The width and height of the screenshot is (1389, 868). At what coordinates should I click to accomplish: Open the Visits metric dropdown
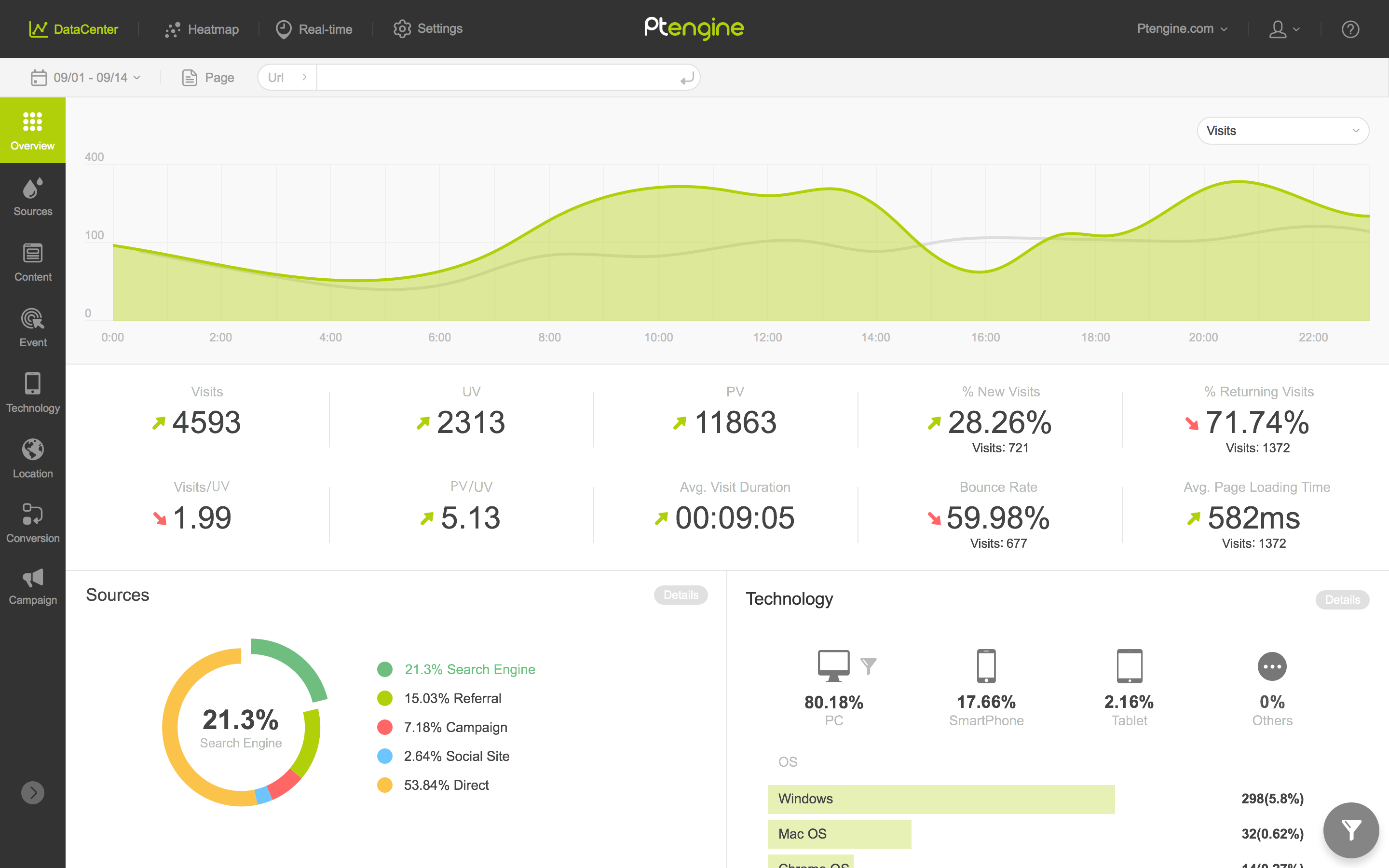[x=1282, y=131]
